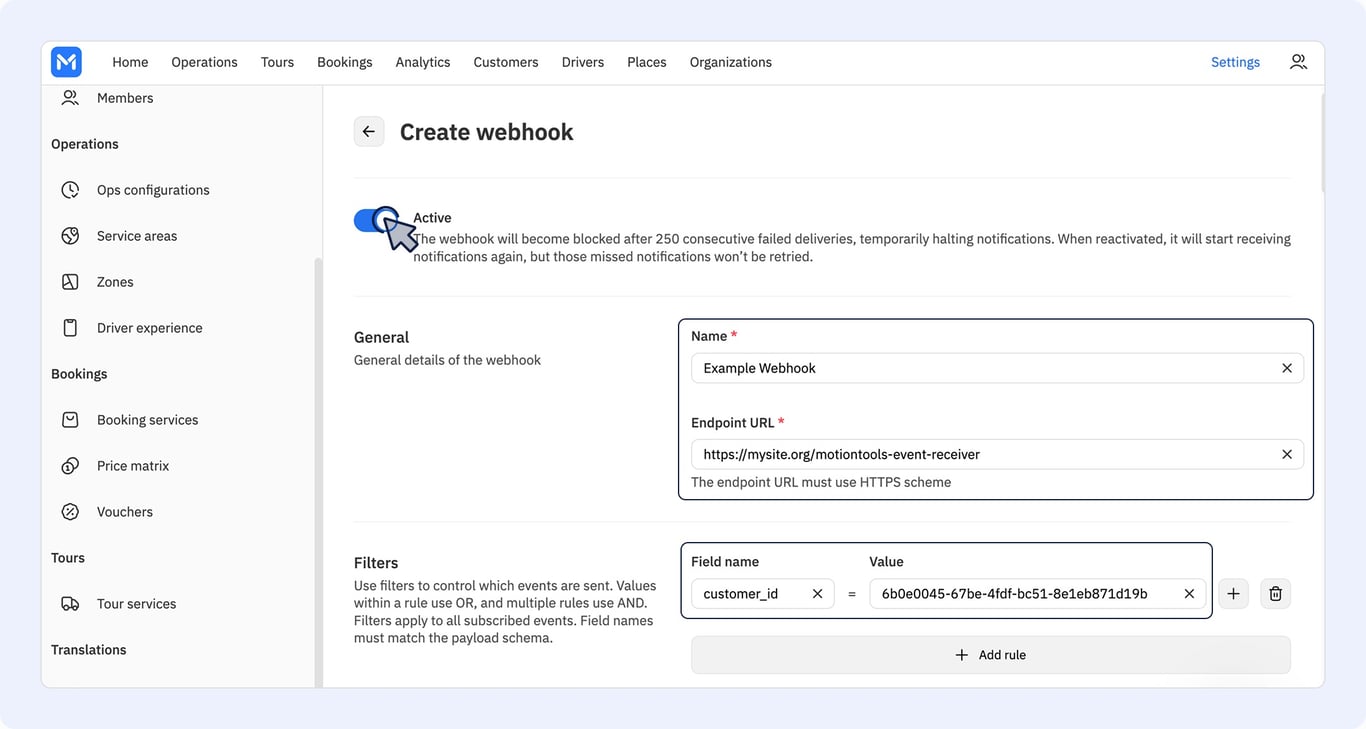Clear the Example Webhook name field
This screenshot has height=729, width=1366.
[x=1287, y=368]
